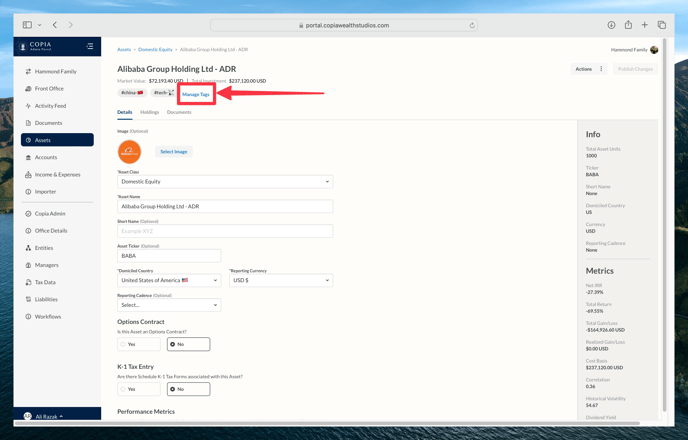688x440 pixels.
Task: Reload the page with the refresh icon
Action: 472,25
